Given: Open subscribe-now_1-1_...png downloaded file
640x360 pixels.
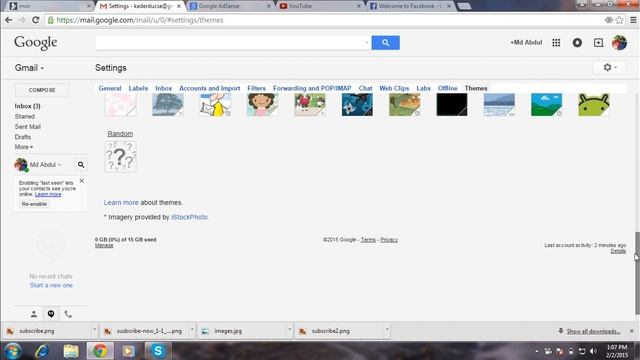Looking at the screenshot, I should click(145, 331).
